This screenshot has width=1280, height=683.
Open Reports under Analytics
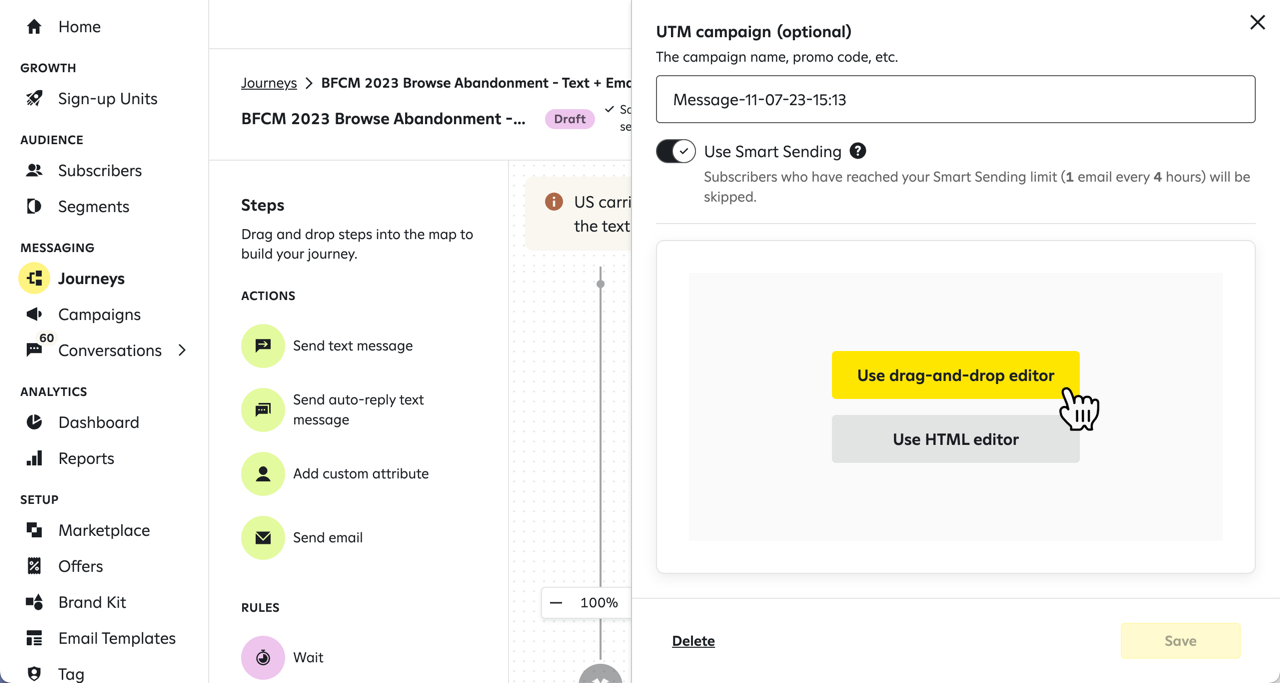tap(33, 458)
